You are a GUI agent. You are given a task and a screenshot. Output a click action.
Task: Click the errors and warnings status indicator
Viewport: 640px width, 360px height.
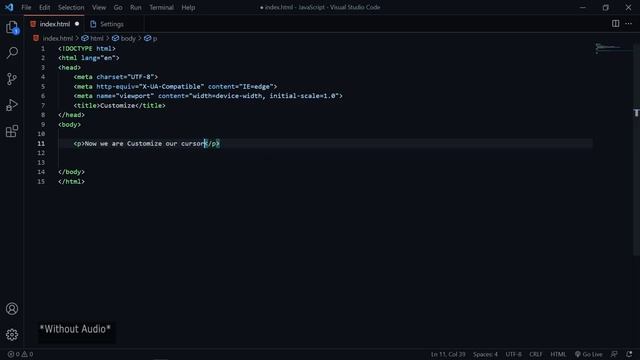20,354
